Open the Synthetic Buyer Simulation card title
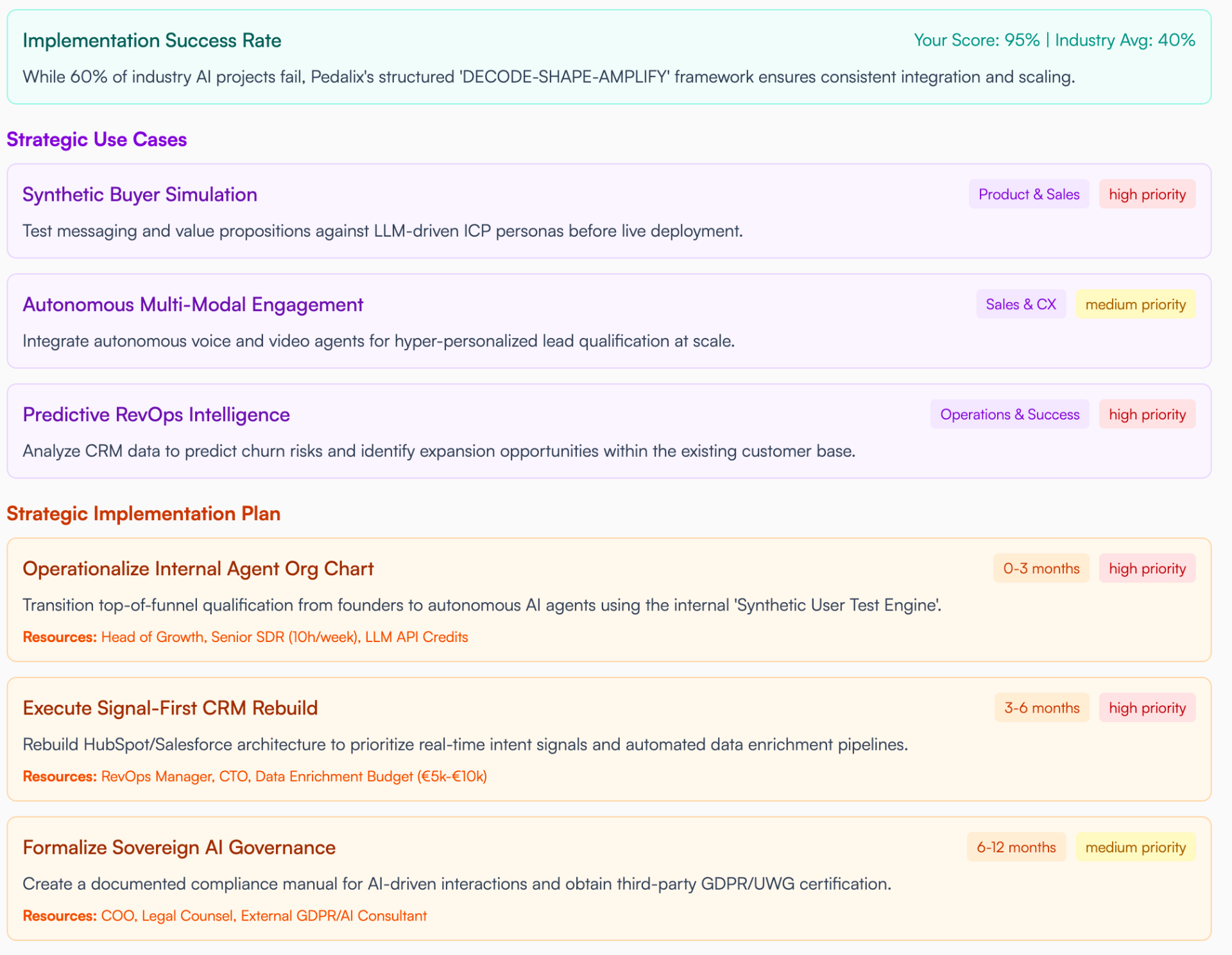Screen dimensions: 1232x955 pos(140,194)
